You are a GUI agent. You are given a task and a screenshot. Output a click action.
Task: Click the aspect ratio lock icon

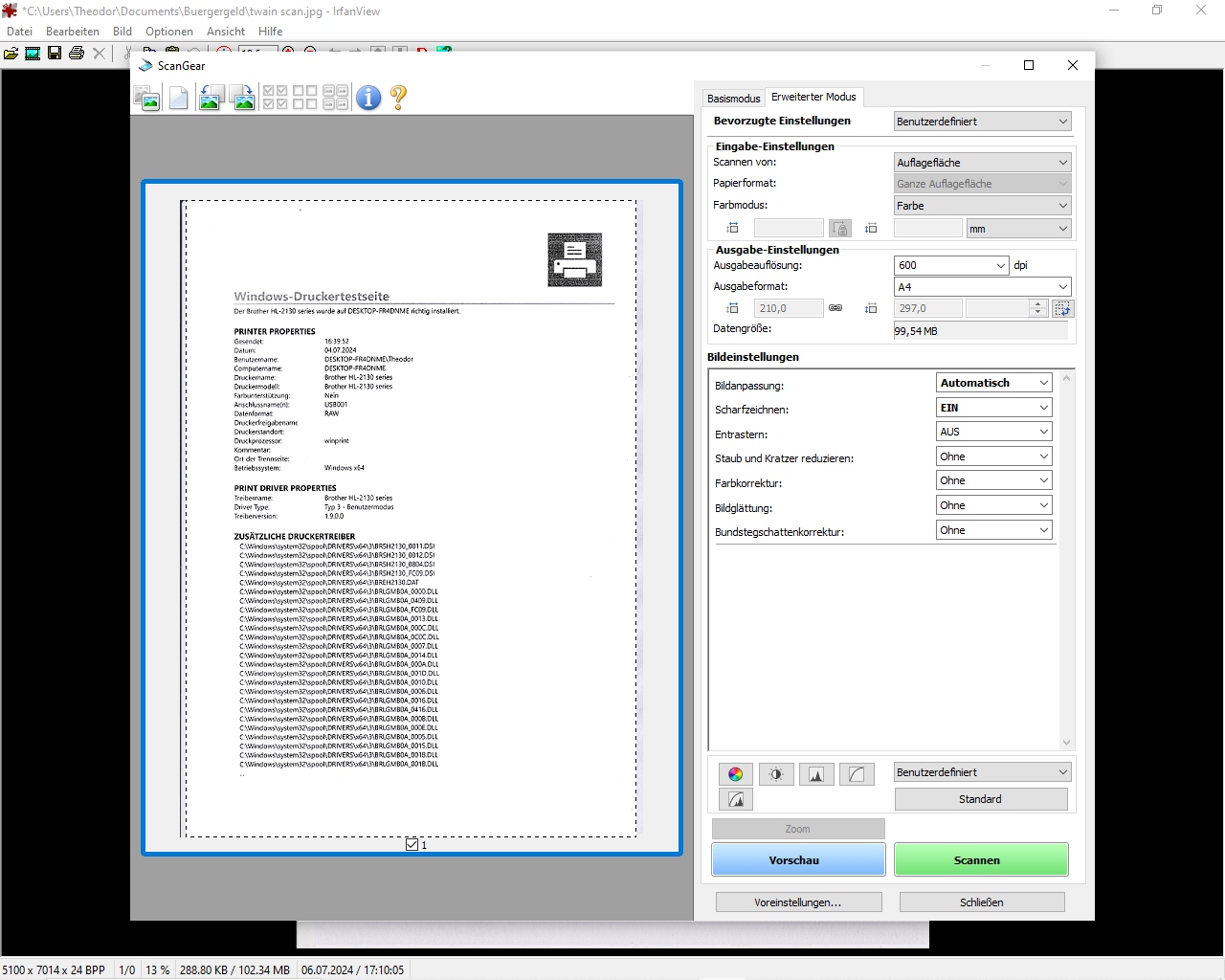click(840, 229)
